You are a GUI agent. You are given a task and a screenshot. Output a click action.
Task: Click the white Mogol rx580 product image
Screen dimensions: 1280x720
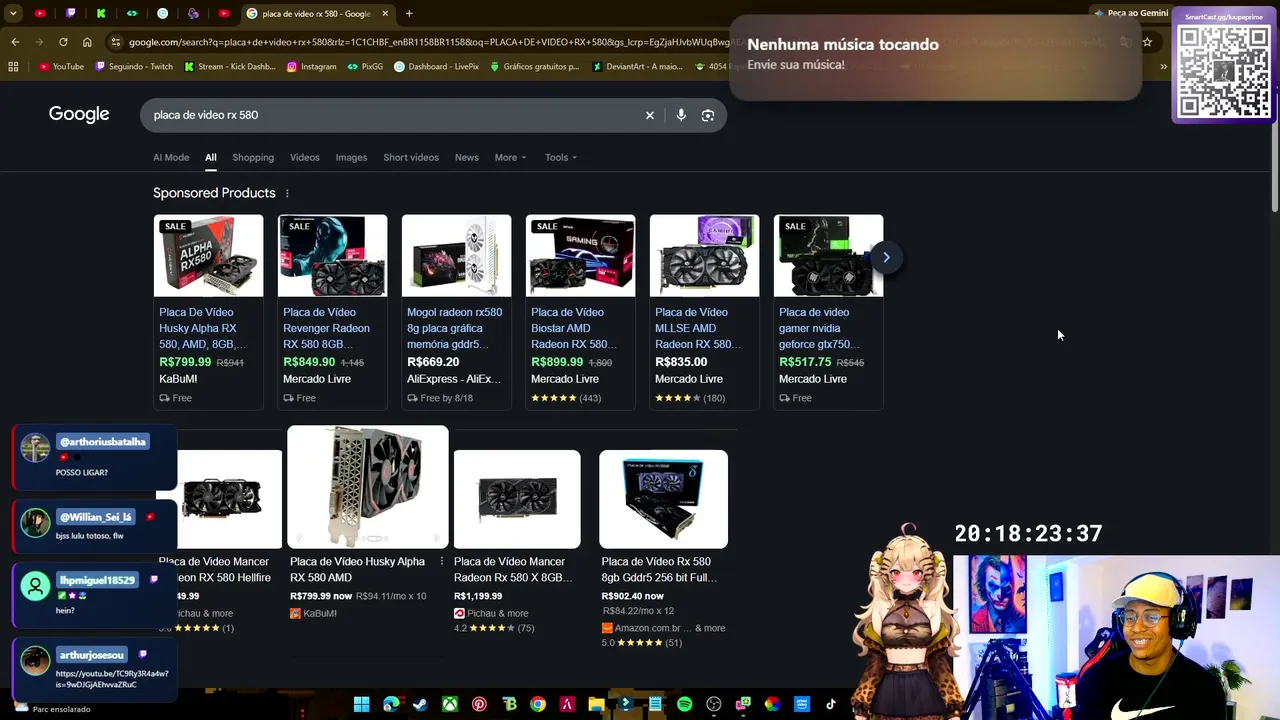point(456,256)
